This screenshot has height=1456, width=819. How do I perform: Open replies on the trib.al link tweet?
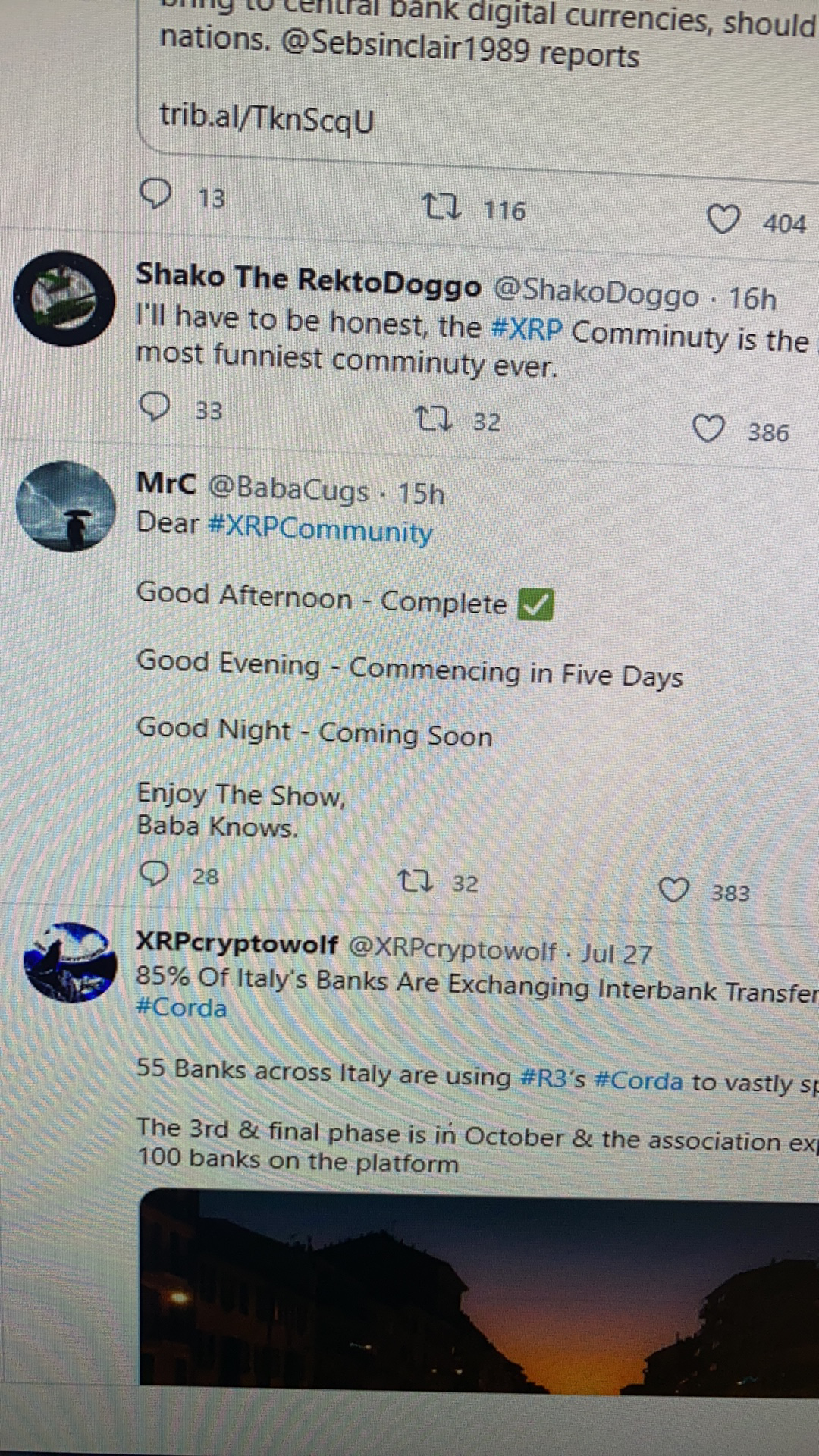click(x=156, y=194)
